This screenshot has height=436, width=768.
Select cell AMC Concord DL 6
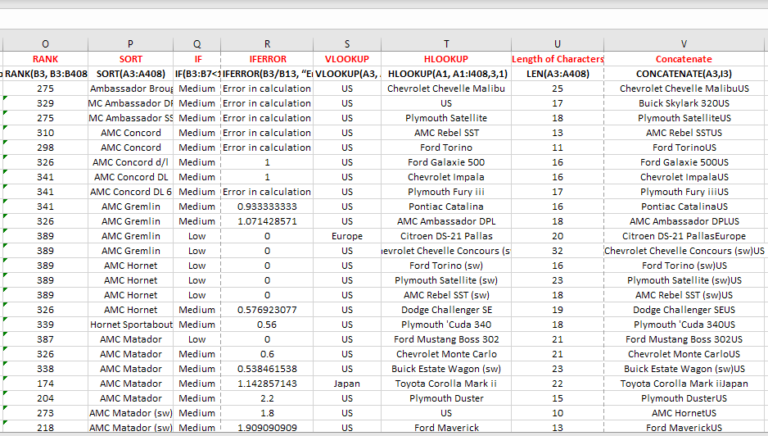point(131,192)
